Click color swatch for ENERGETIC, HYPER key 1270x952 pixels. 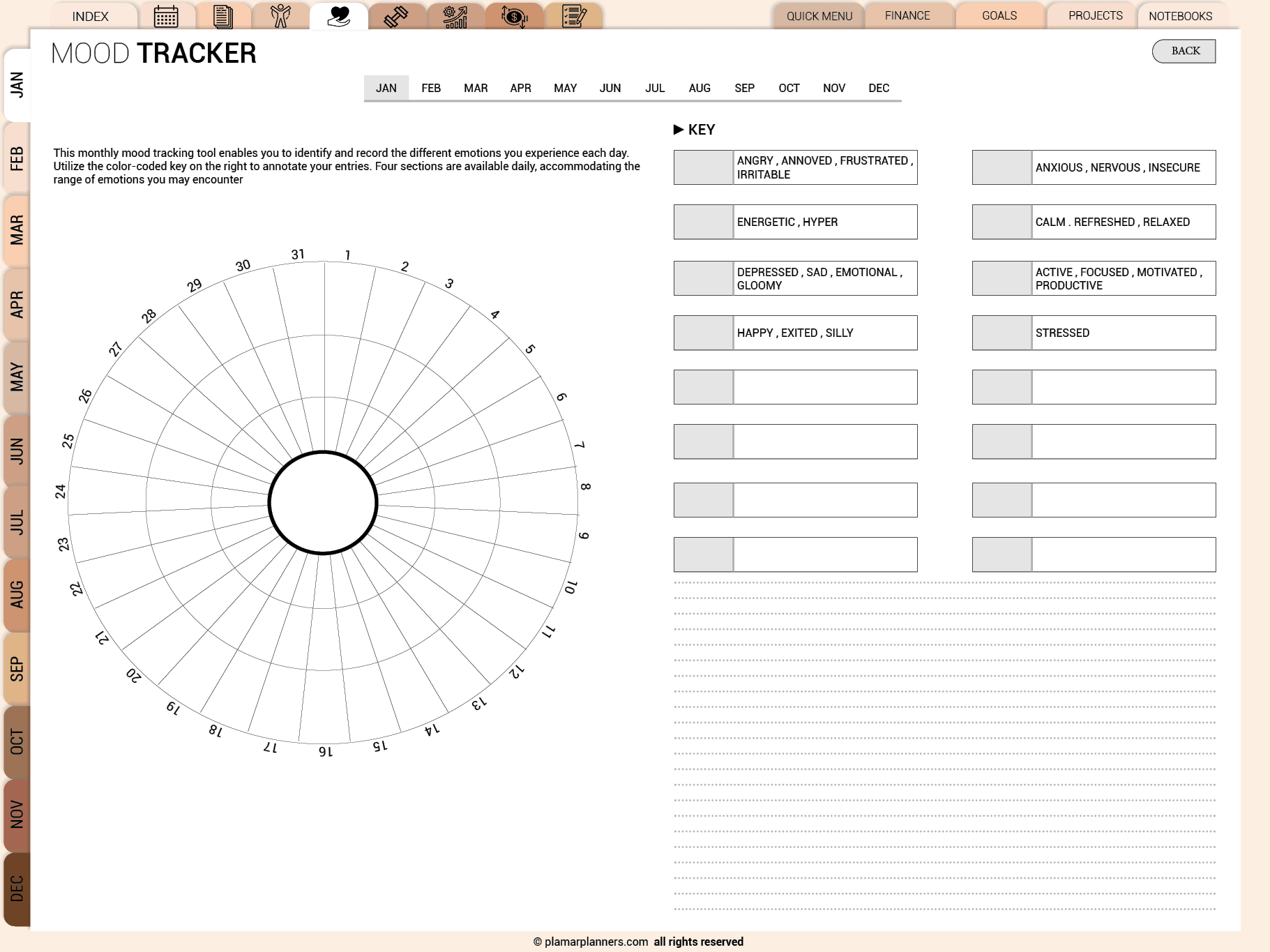click(x=704, y=222)
